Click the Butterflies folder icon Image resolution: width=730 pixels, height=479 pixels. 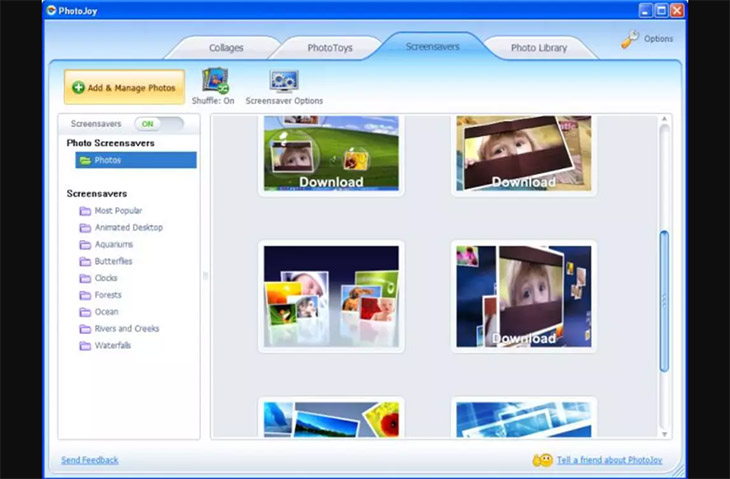[85, 261]
